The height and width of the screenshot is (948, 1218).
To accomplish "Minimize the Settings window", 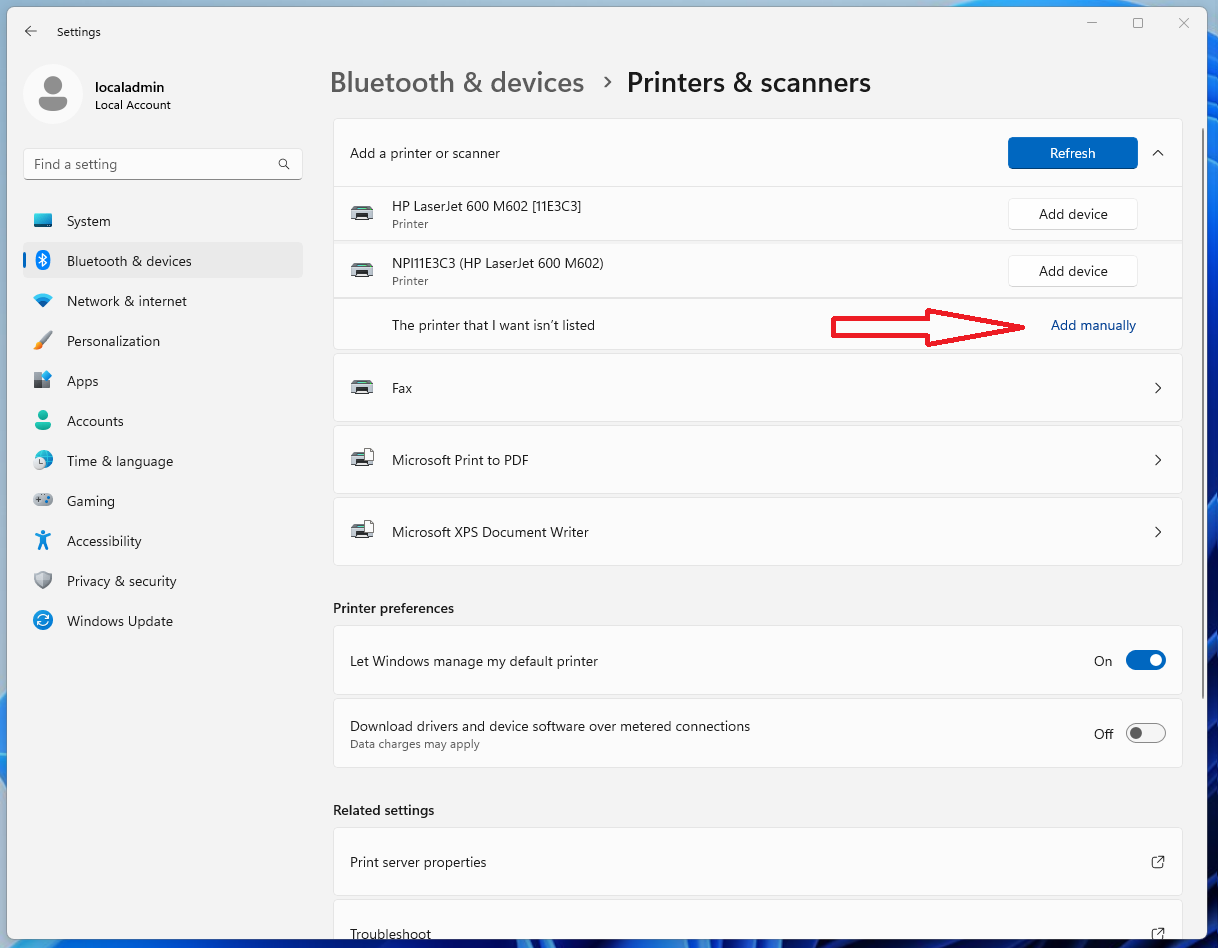I will pyautogui.click(x=1091, y=23).
